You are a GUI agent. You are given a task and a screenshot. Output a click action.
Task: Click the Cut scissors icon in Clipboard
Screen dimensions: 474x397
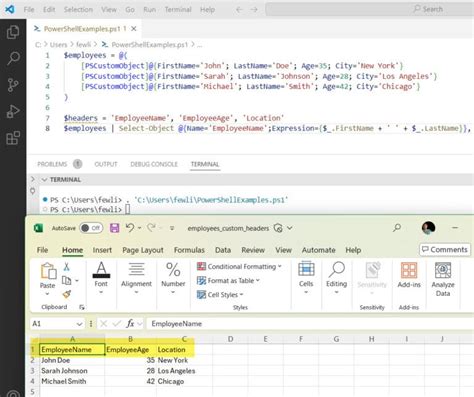(67, 267)
